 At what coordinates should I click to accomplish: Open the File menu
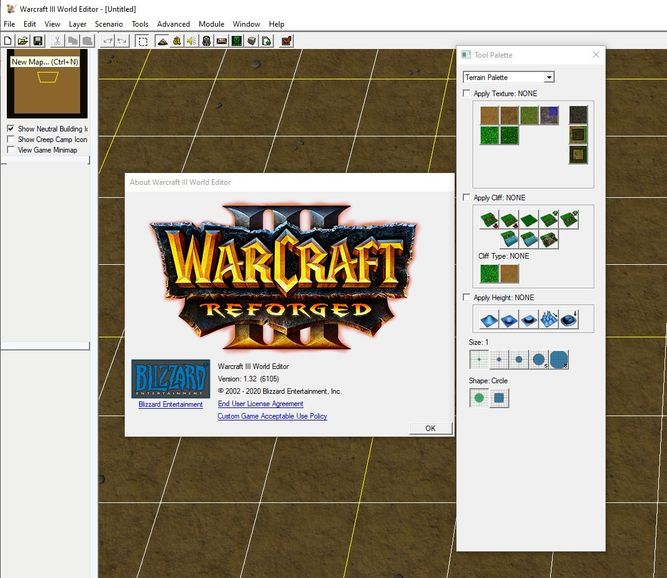(x=9, y=24)
